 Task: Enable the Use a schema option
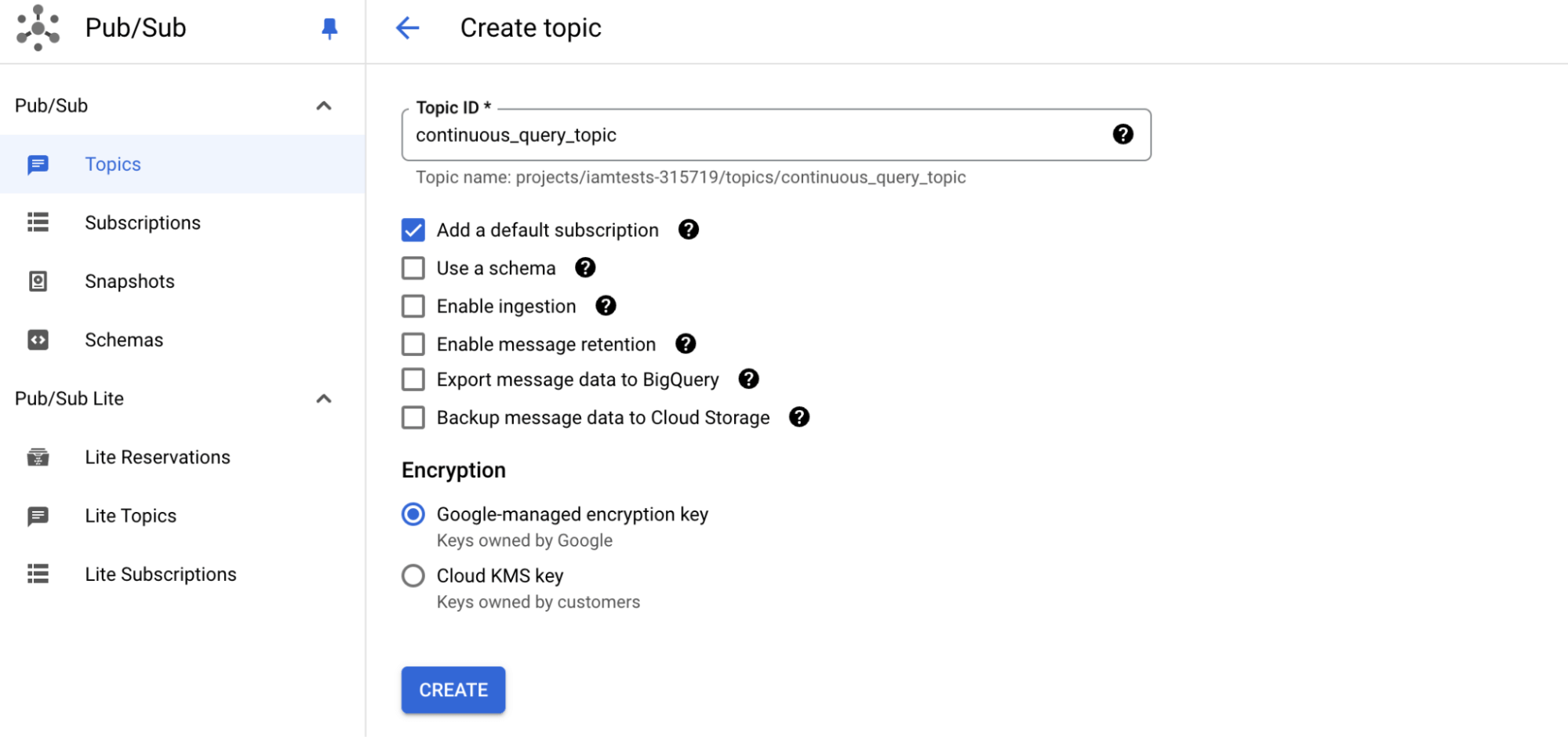point(413,267)
